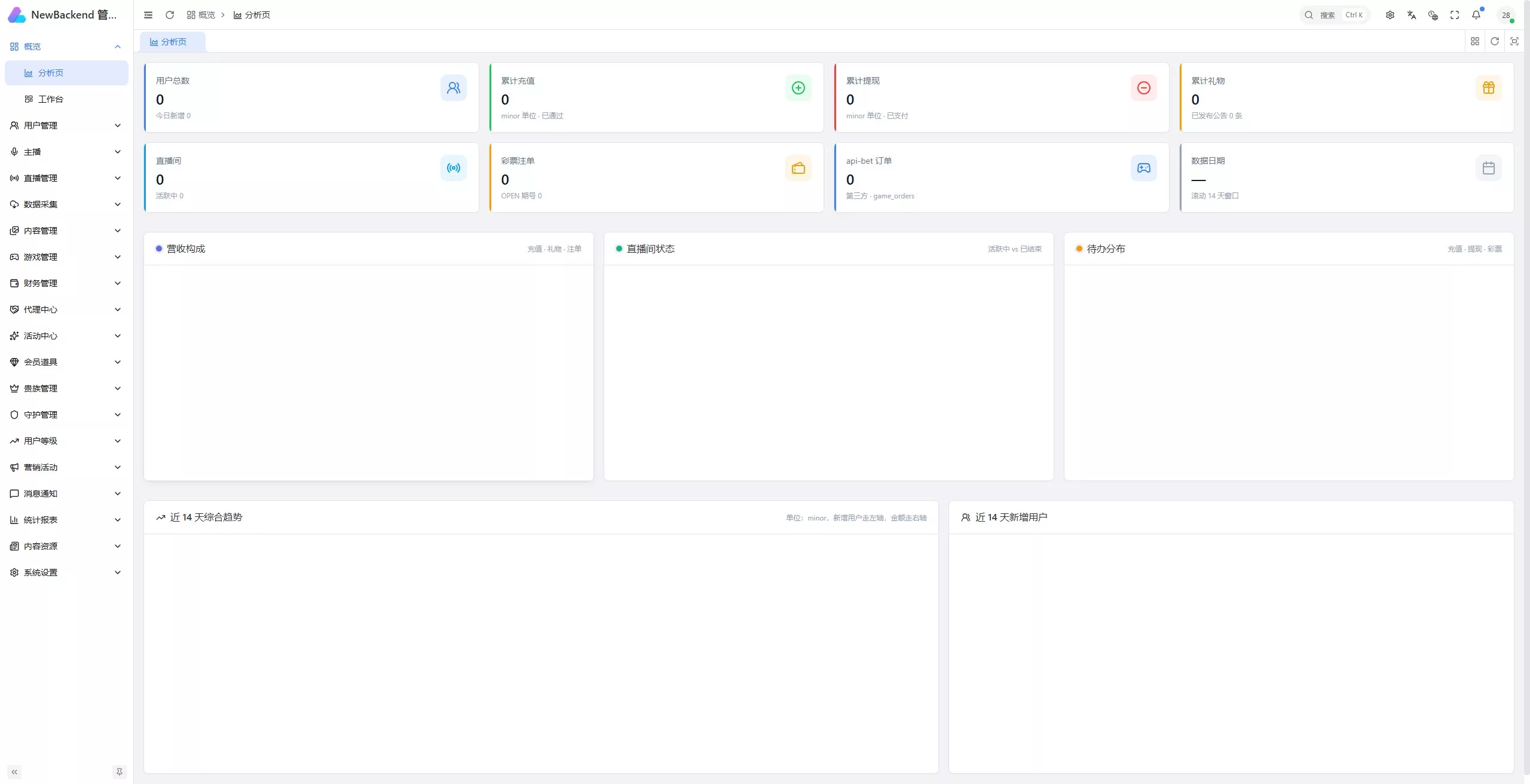This screenshot has height=784, width=1530.
Task: Click the api-bet 订单 gamepad icon
Action: pyautogui.click(x=1144, y=168)
